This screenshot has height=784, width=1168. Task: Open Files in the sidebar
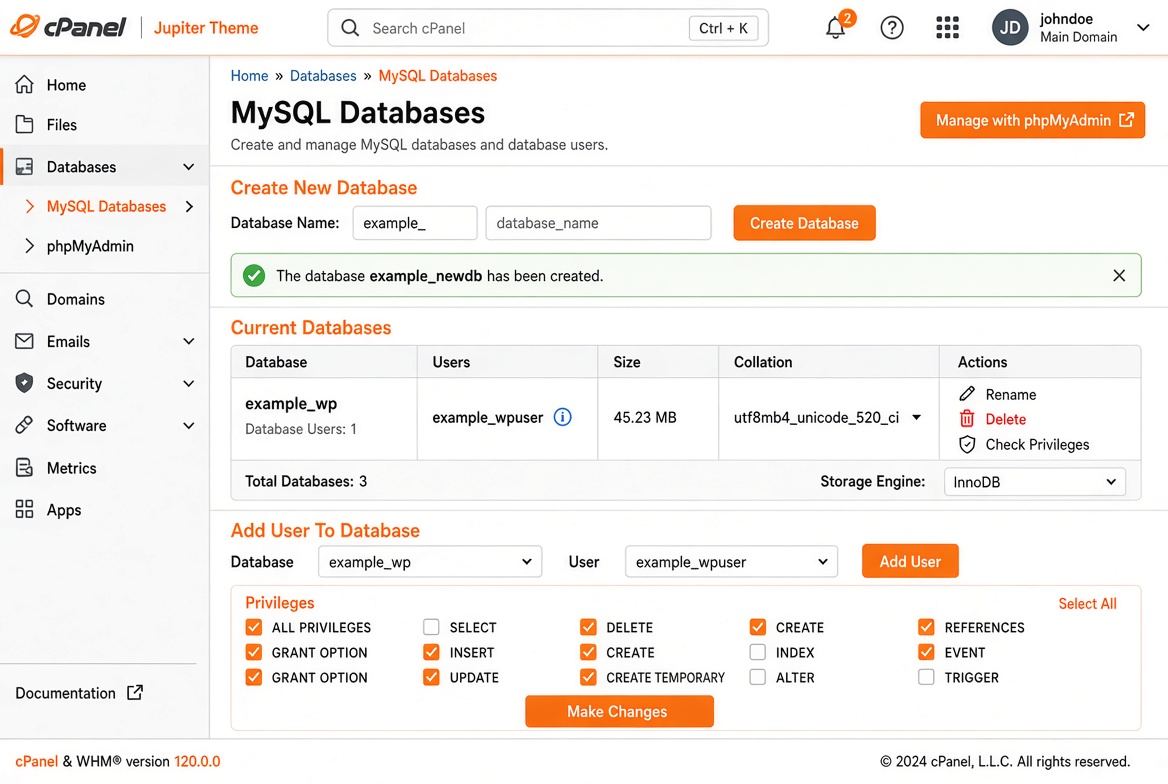click(62, 124)
